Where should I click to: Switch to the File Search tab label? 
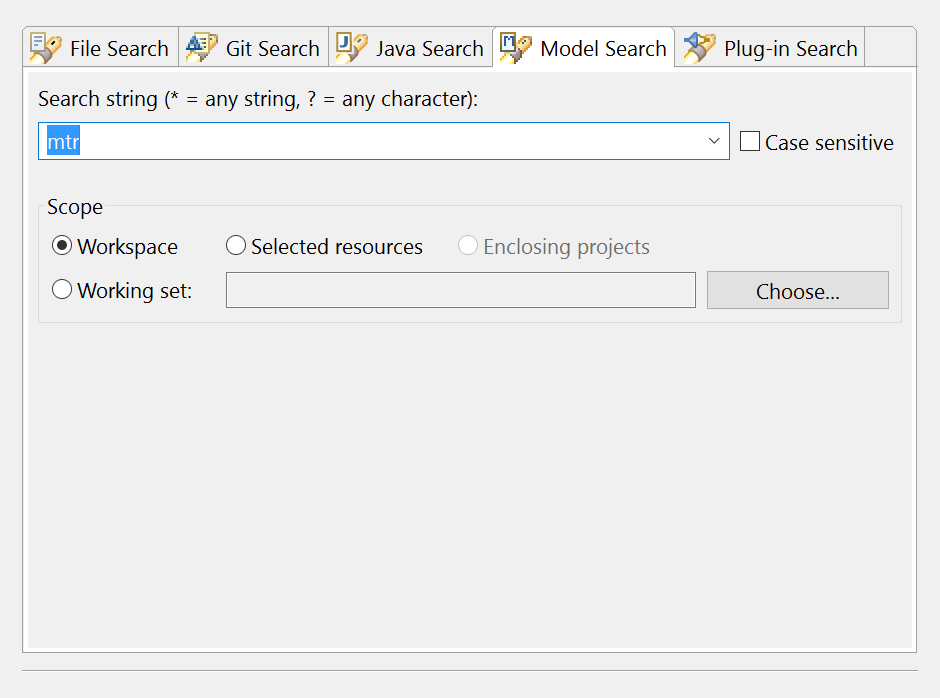coord(119,49)
